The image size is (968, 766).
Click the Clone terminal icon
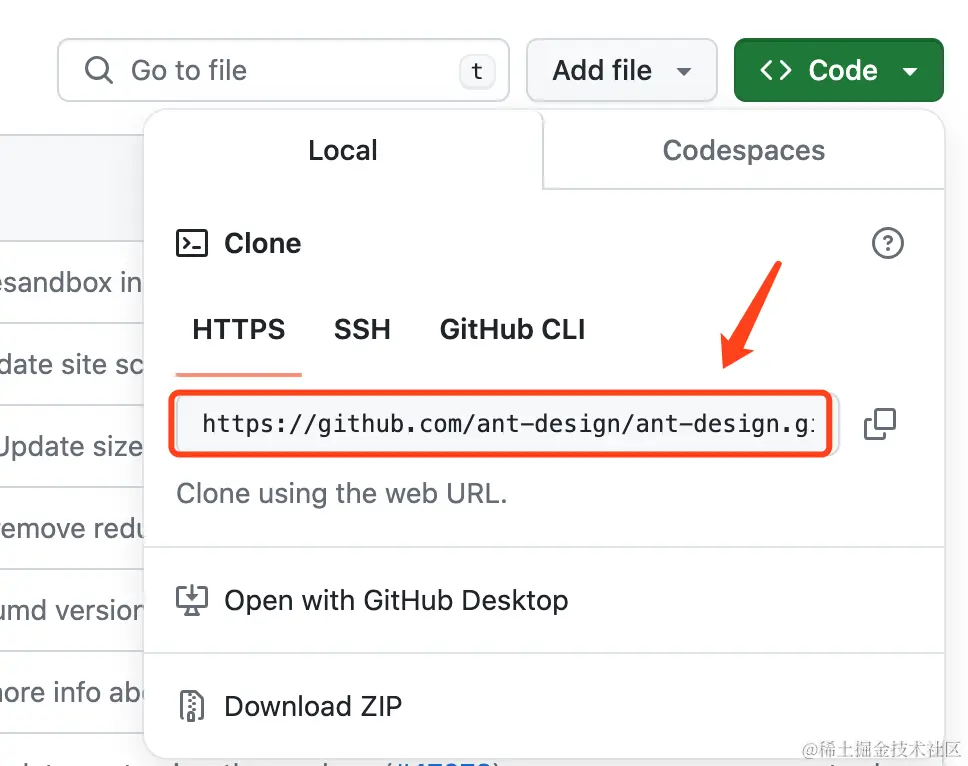(192, 243)
